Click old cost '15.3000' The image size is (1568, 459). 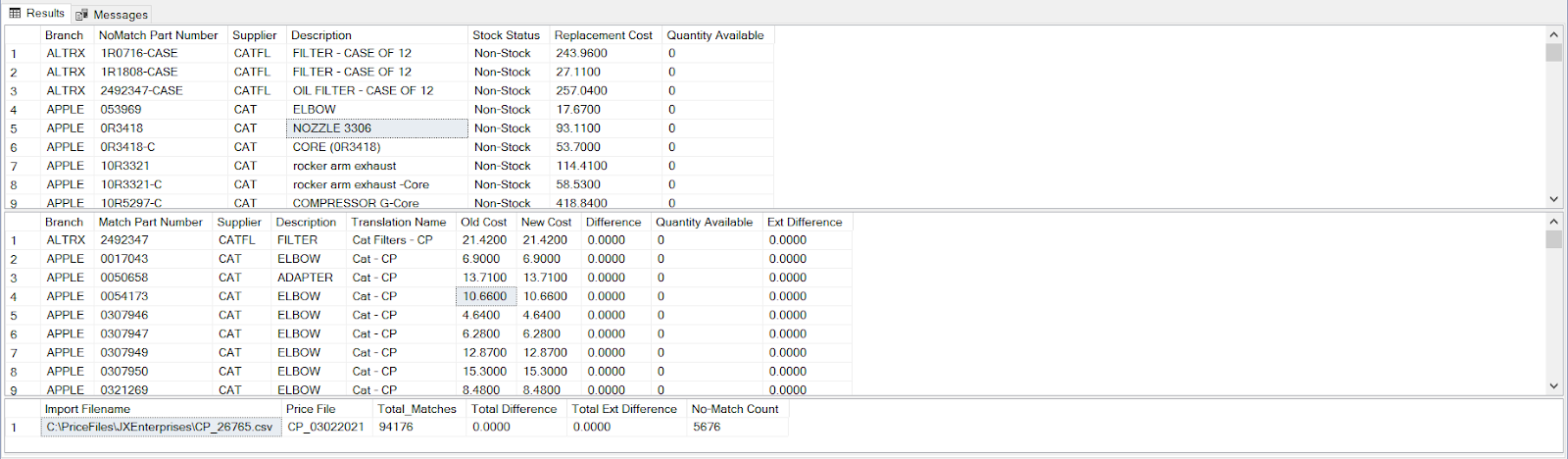click(486, 372)
